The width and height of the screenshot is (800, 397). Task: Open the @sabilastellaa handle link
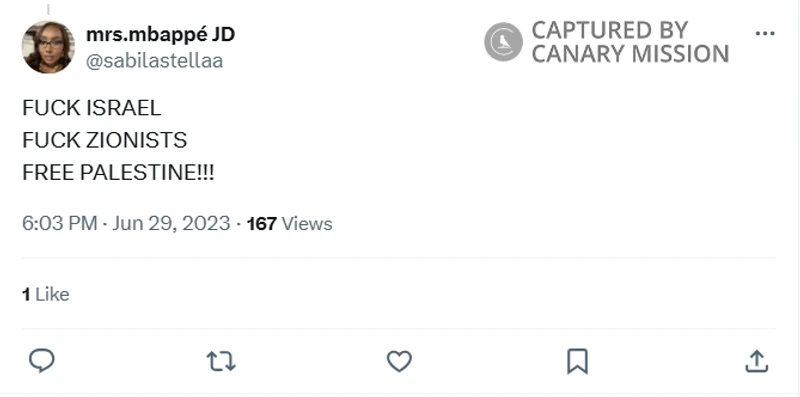click(155, 61)
